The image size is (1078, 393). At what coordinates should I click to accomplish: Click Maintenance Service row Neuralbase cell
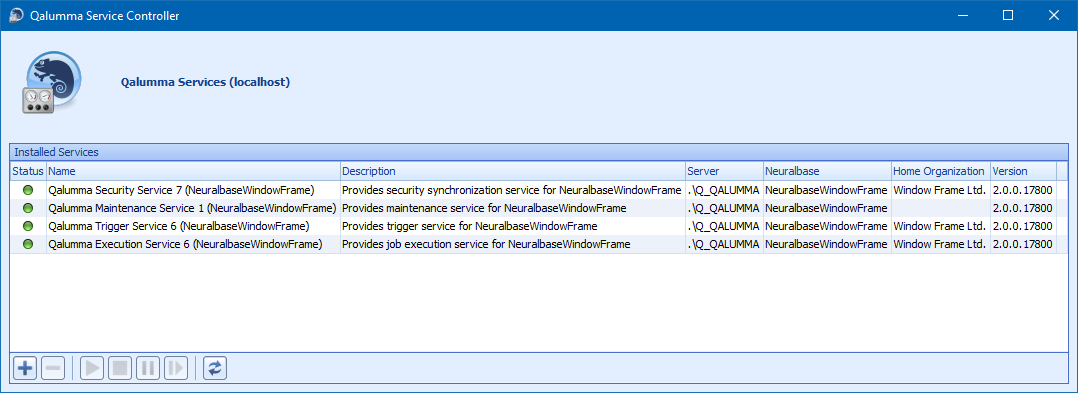(x=827, y=207)
